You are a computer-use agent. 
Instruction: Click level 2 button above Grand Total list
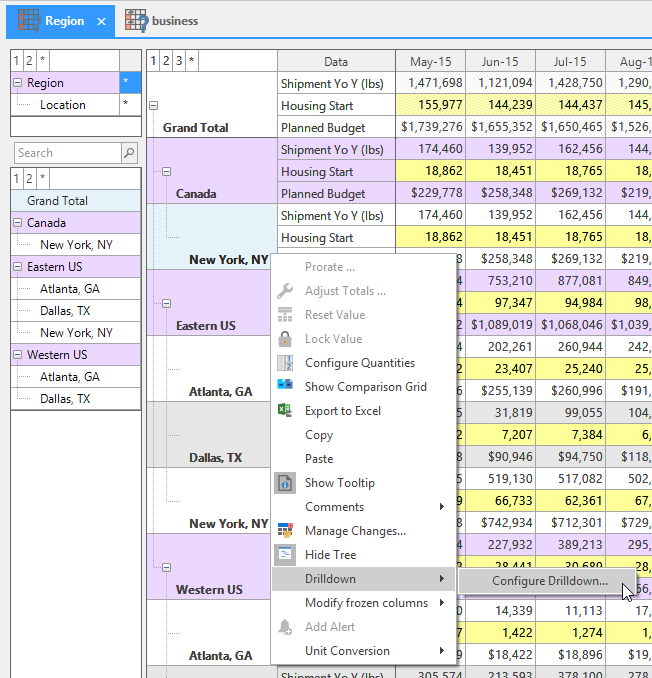29,179
